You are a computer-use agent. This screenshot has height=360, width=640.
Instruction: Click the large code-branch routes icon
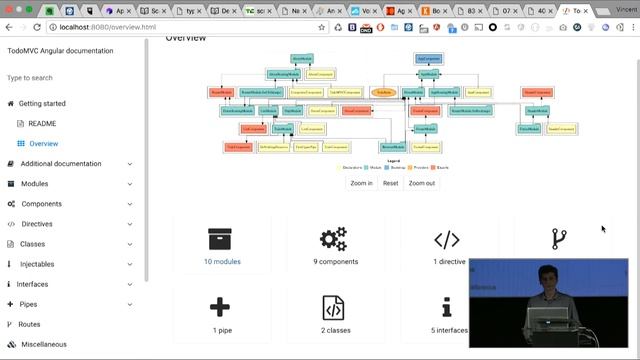point(559,239)
